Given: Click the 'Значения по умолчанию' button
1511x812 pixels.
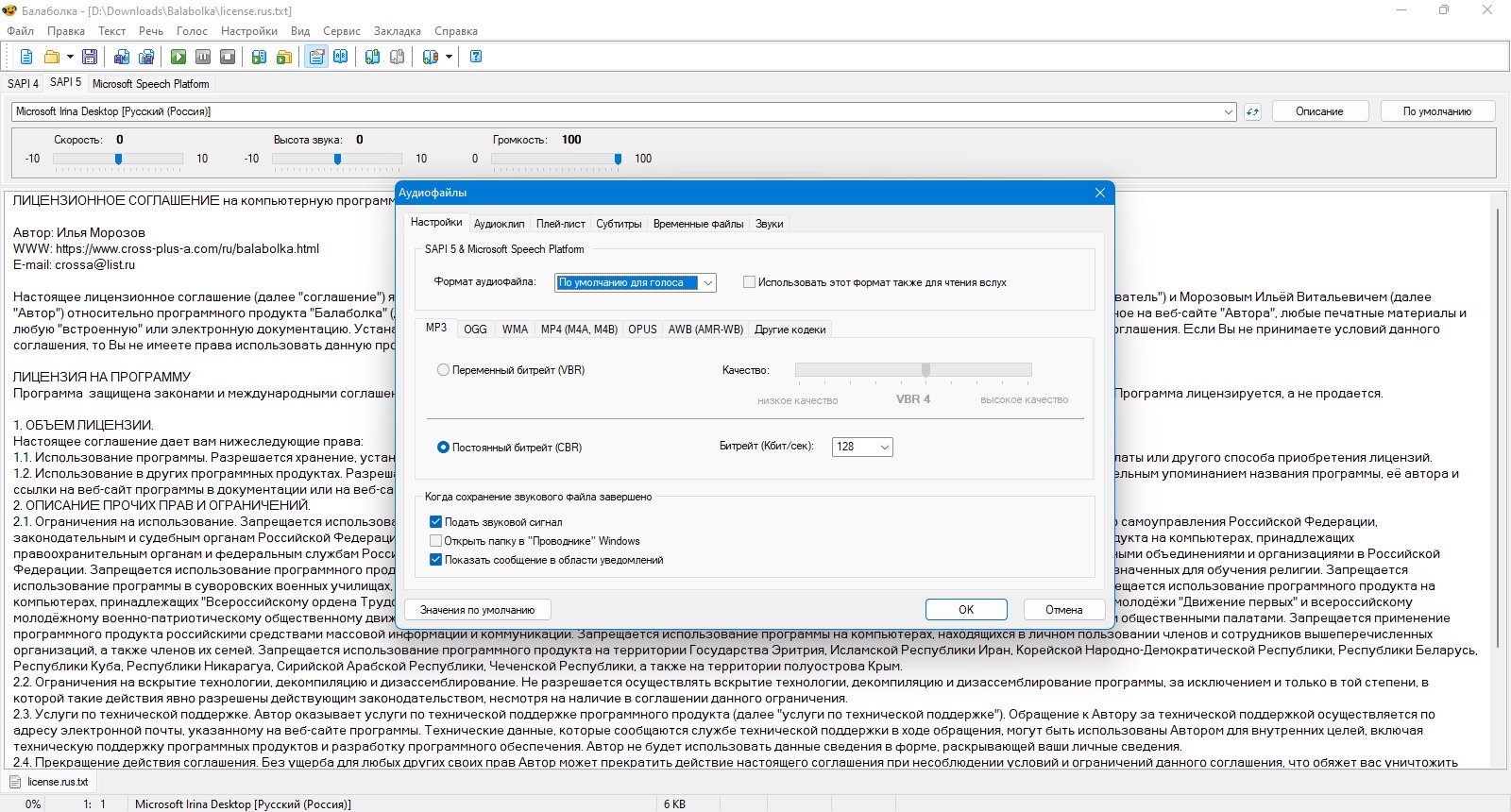Looking at the screenshot, I should [477, 610].
